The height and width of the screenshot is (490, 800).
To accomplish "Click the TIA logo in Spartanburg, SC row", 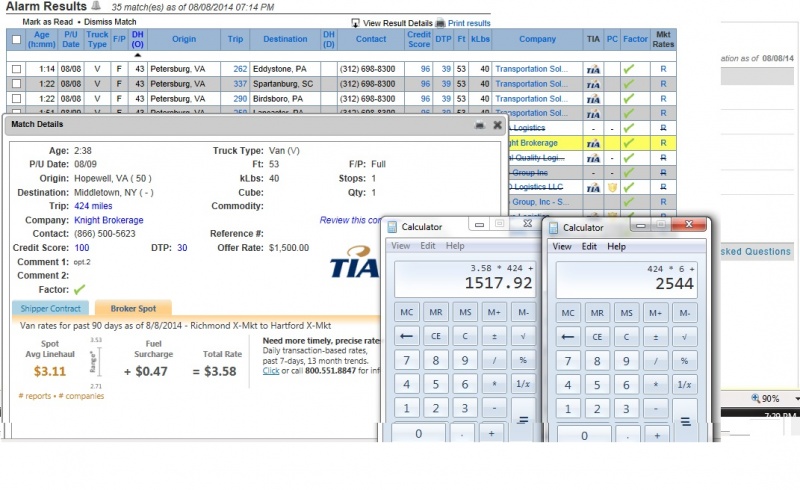I will [593, 84].
